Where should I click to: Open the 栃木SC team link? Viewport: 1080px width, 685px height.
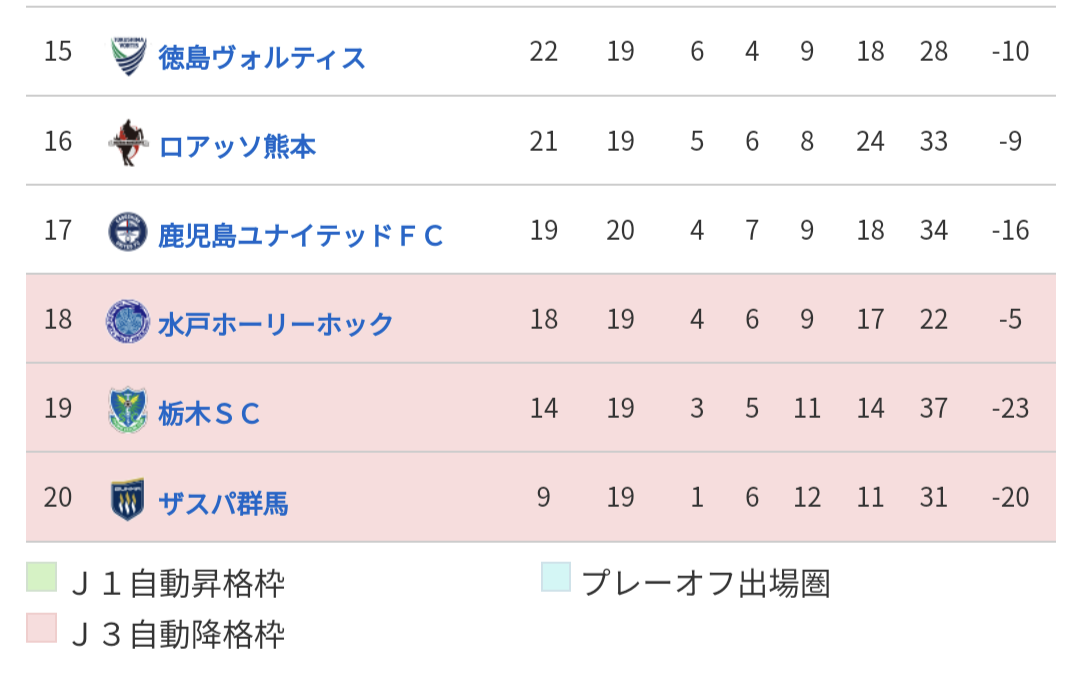[x=209, y=413]
